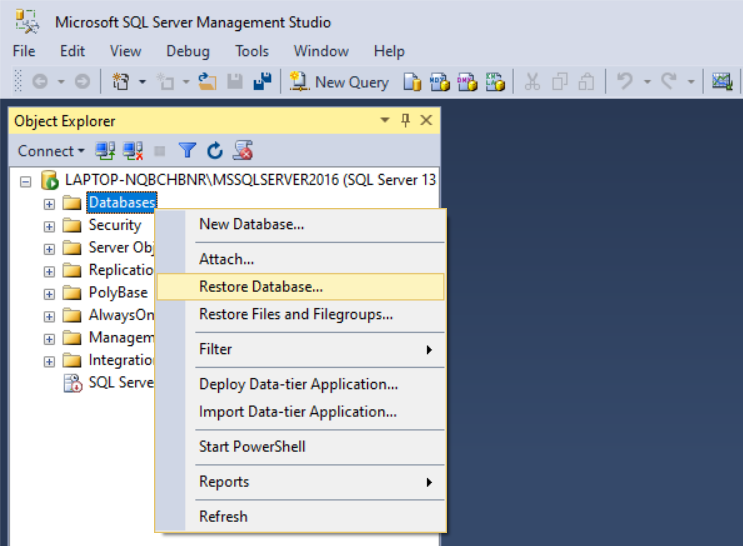Screen dimensions: 743x546
Task: Open New Project dropdown arrow
Action: pyautogui.click(x=142, y=82)
